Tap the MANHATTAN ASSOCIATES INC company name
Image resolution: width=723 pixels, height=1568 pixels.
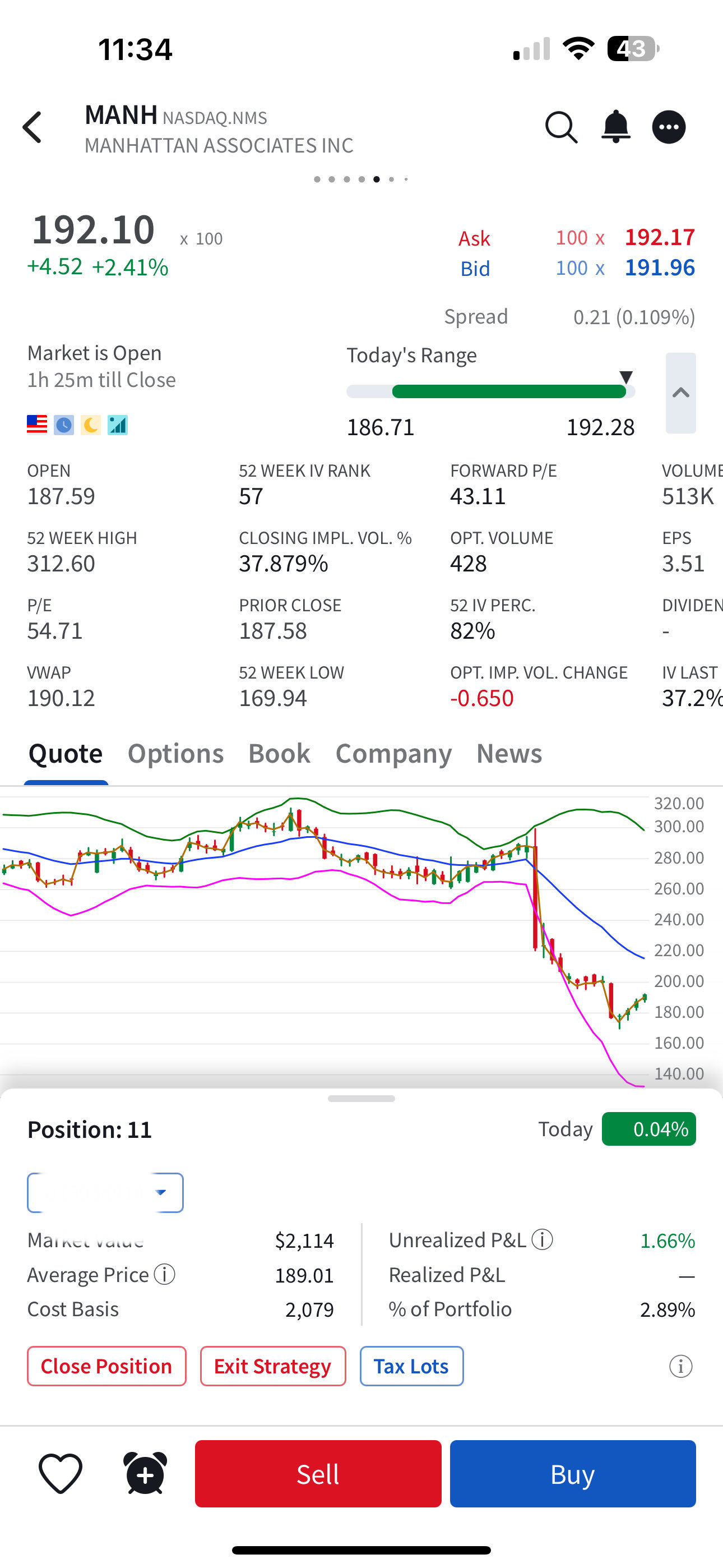[x=219, y=145]
